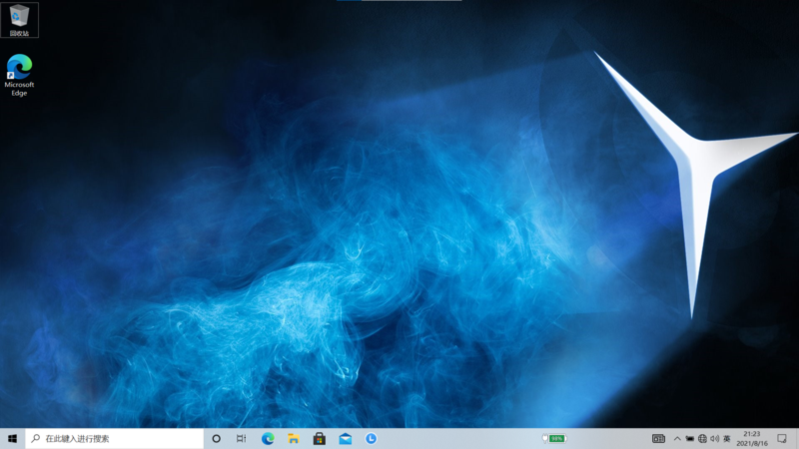The image size is (799, 449).
Task: Open File Explorer from the taskbar
Action: point(294,439)
